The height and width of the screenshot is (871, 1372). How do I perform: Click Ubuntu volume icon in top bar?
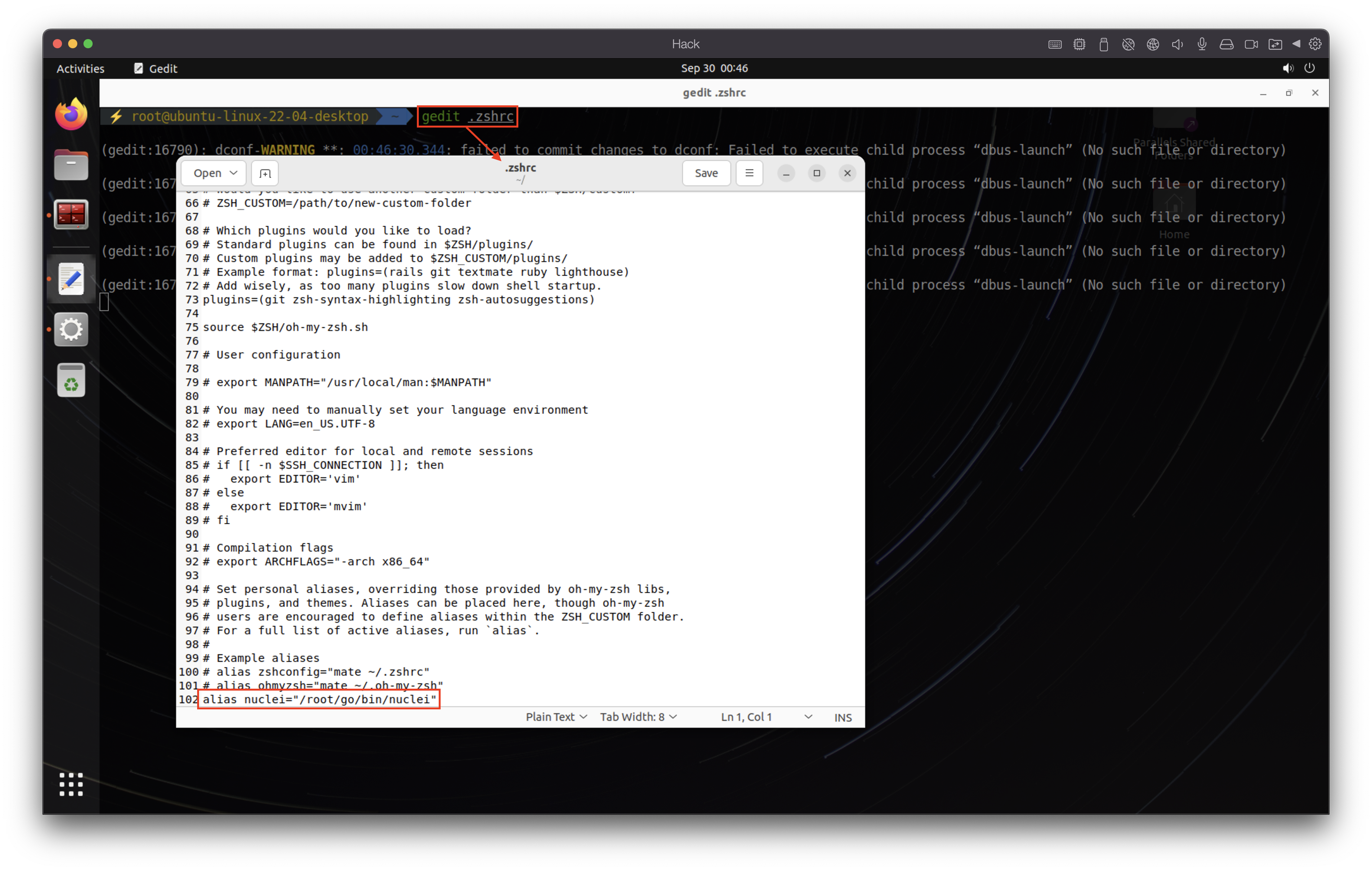[x=1288, y=69]
